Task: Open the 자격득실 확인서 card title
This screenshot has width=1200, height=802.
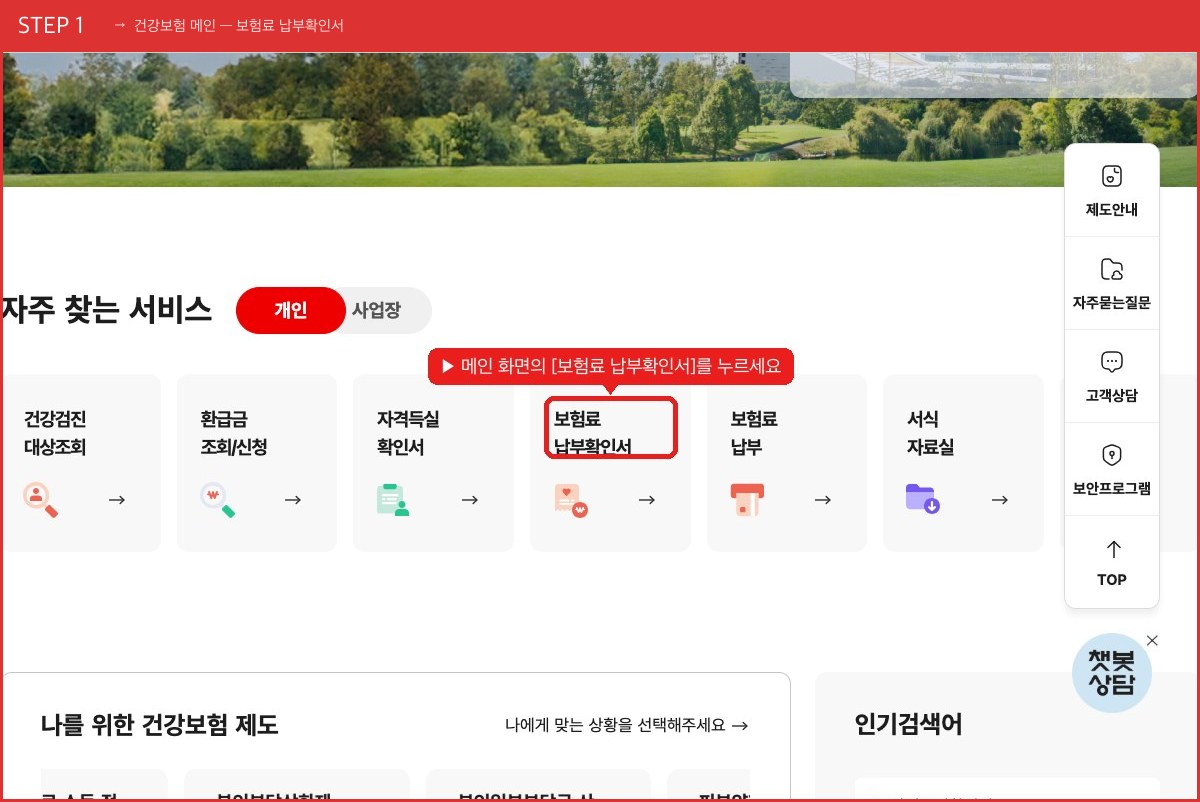Action: tap(408, 433)
